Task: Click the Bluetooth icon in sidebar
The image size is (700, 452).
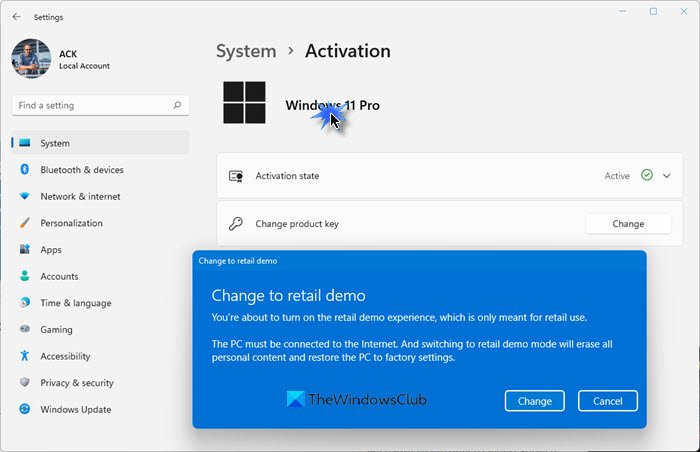Action: 25,169
